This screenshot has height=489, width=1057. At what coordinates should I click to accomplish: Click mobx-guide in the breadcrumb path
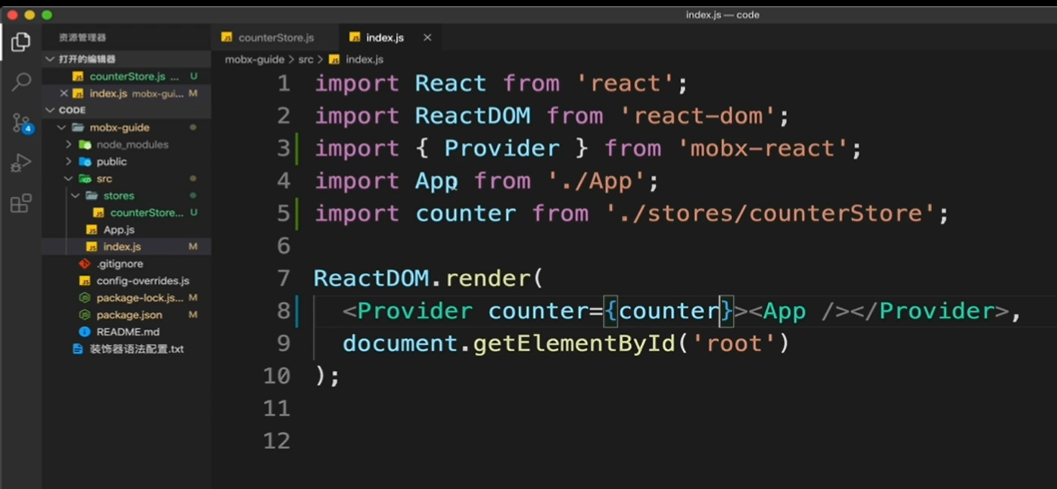pyautogui.click(x=254, y=59)
